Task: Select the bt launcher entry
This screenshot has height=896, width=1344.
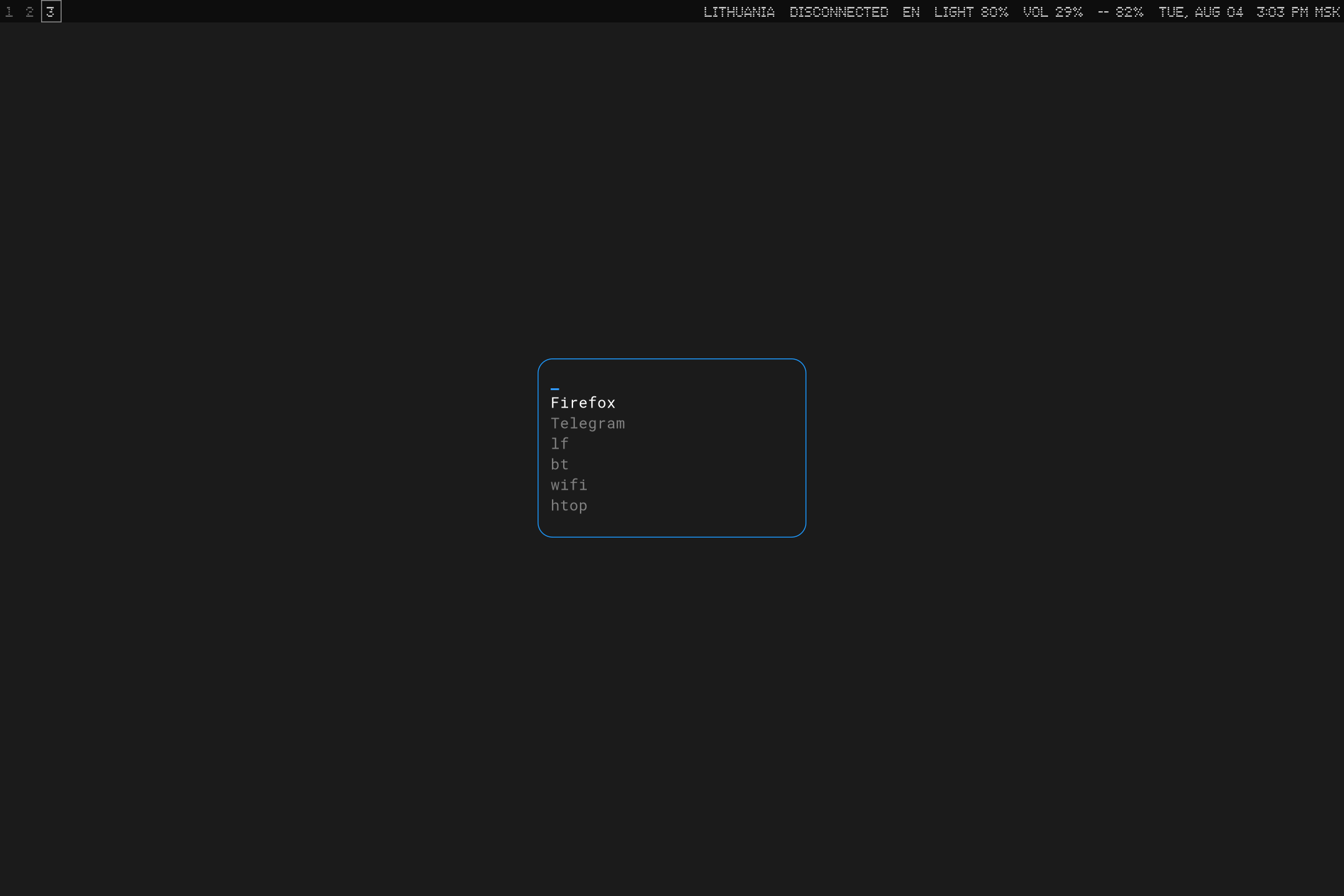Action: coord(559,465)
